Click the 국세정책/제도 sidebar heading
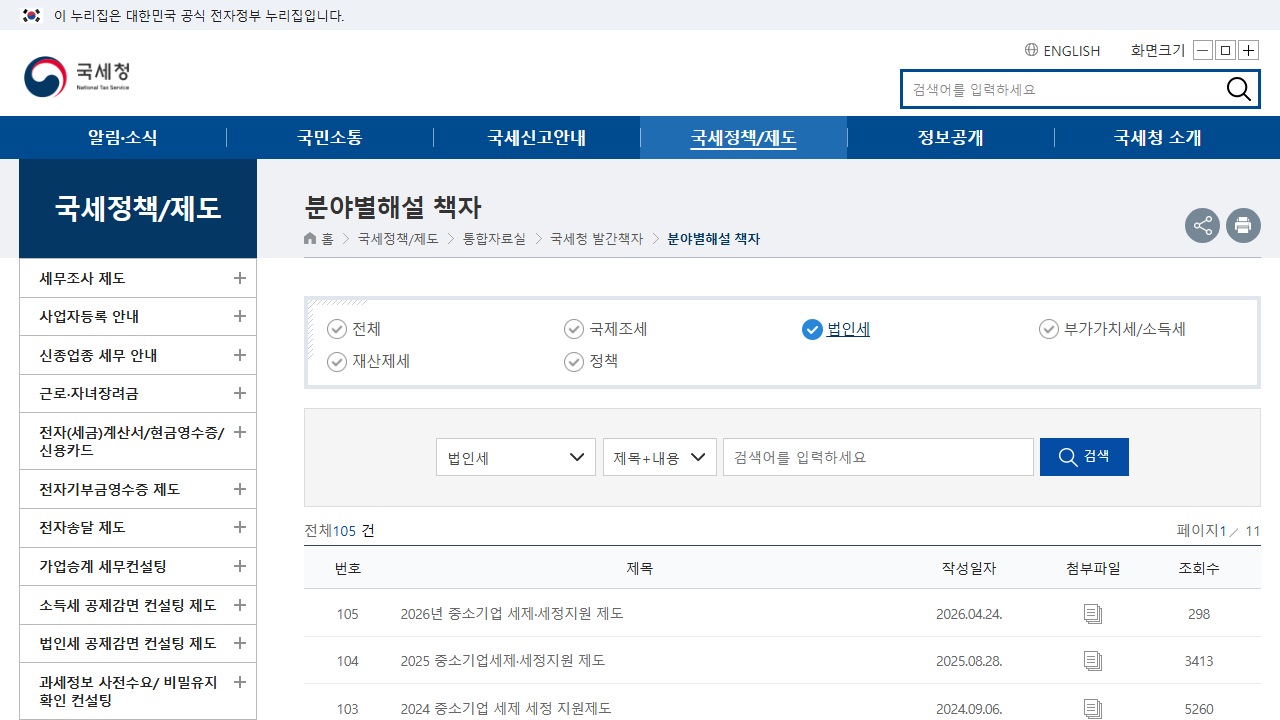The width and height of the screenshot is (1280, 720). pos(138,208)
